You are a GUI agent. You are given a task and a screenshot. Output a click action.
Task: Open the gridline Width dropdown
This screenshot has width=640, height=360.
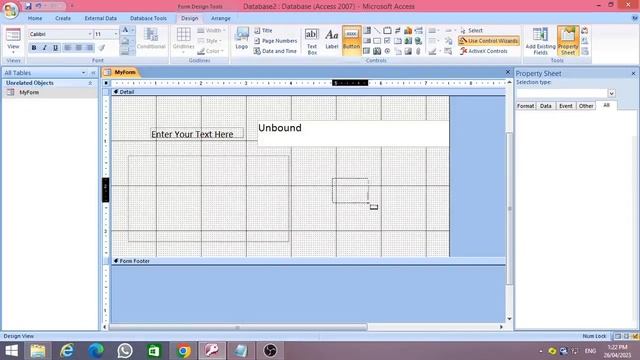coord(211,31)
